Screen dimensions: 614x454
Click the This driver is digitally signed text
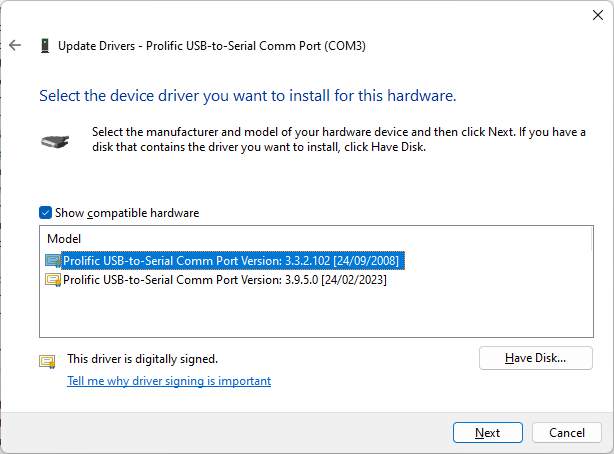pyautogui.click(x=143, y=359)
